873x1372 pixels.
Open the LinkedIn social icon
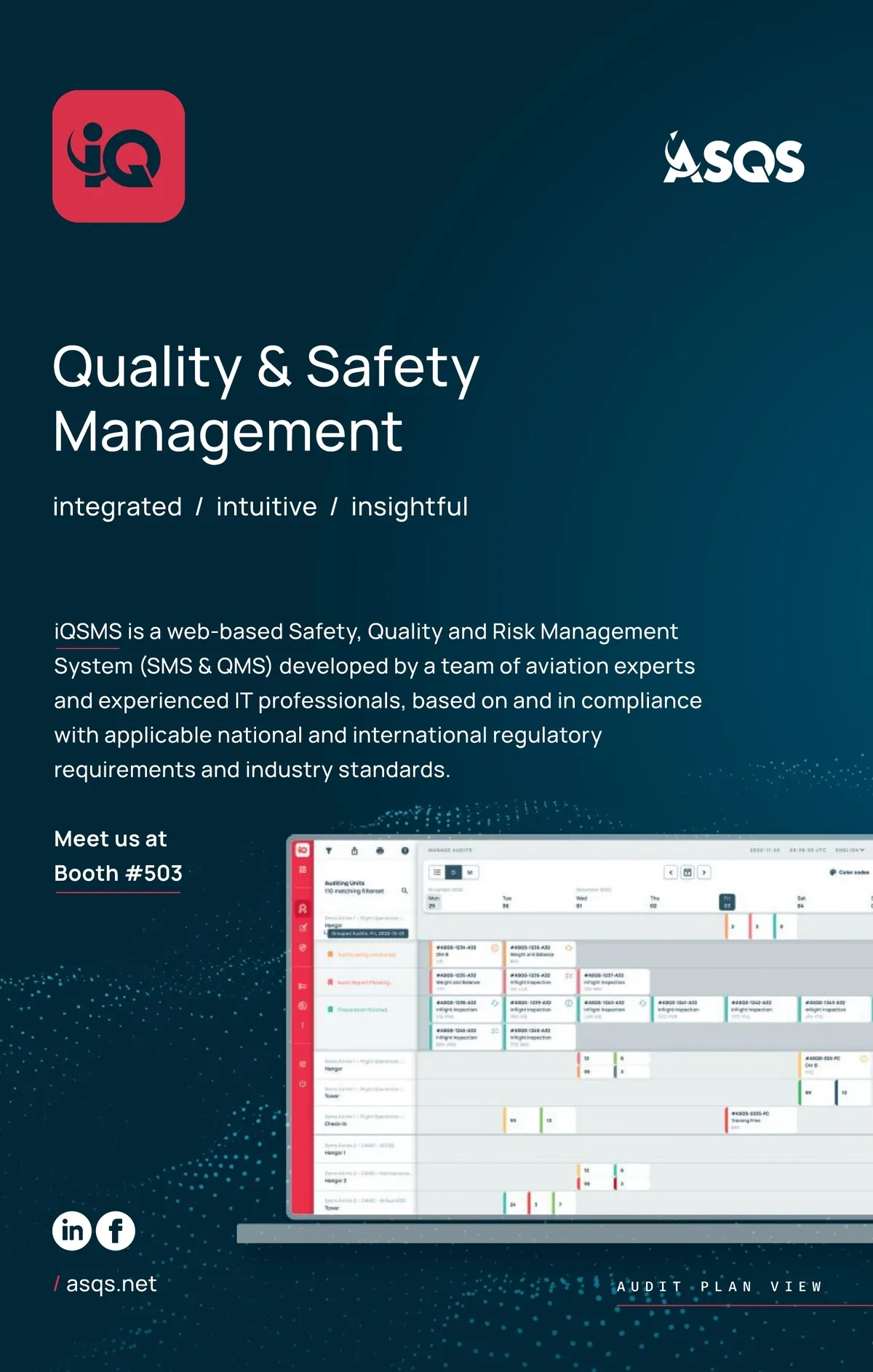point(72,1231)
